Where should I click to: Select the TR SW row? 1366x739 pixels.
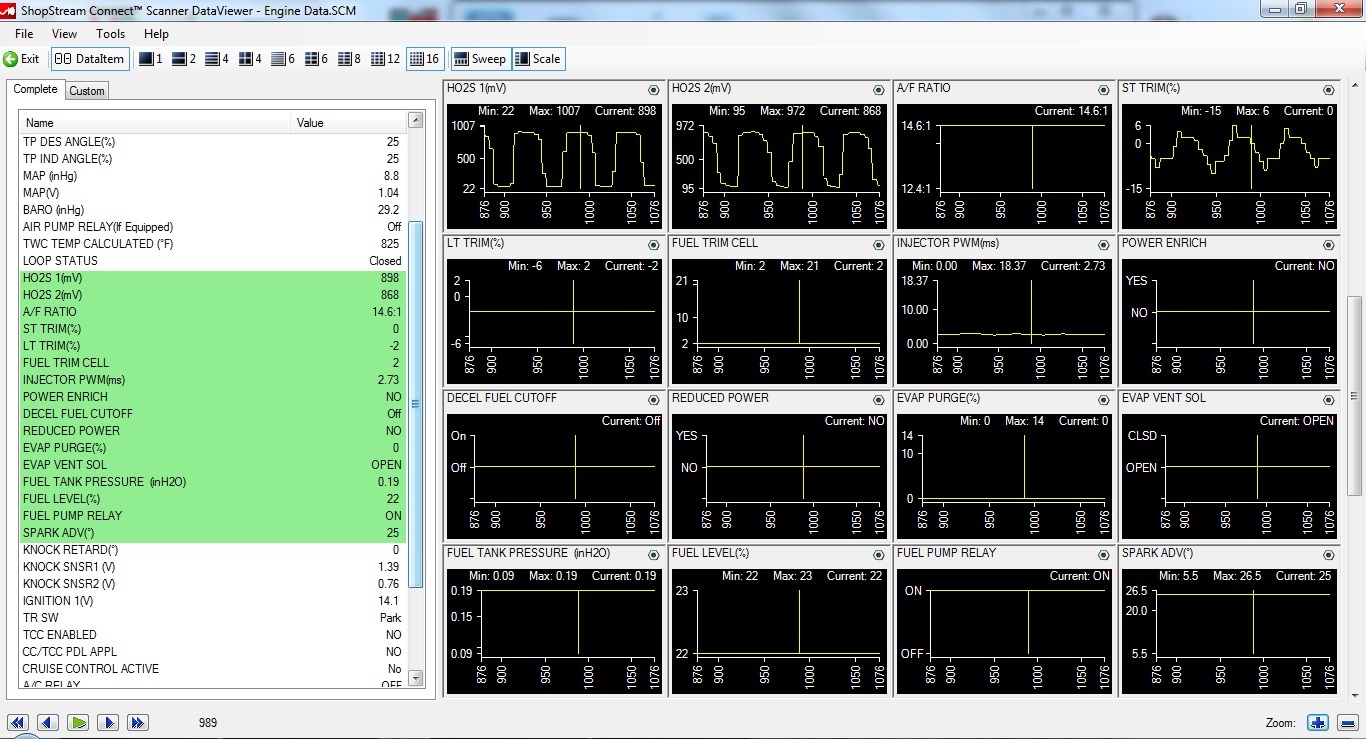click(213, 618)
